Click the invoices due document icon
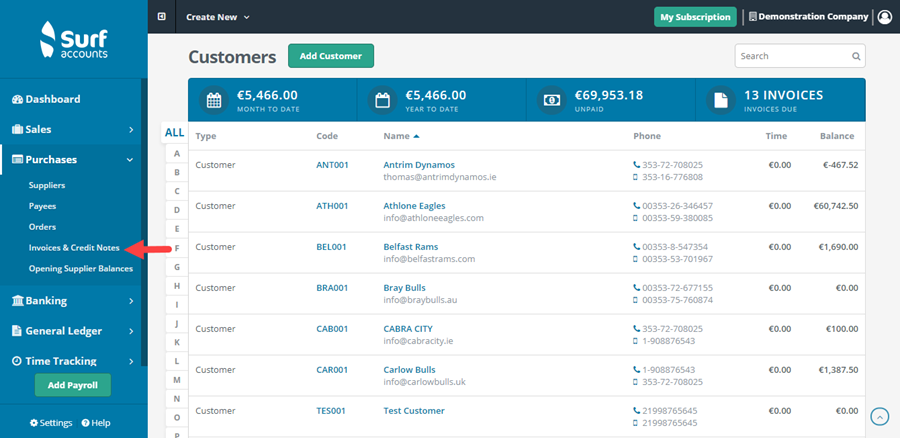The image size is (900, 438). pos(720,100)
